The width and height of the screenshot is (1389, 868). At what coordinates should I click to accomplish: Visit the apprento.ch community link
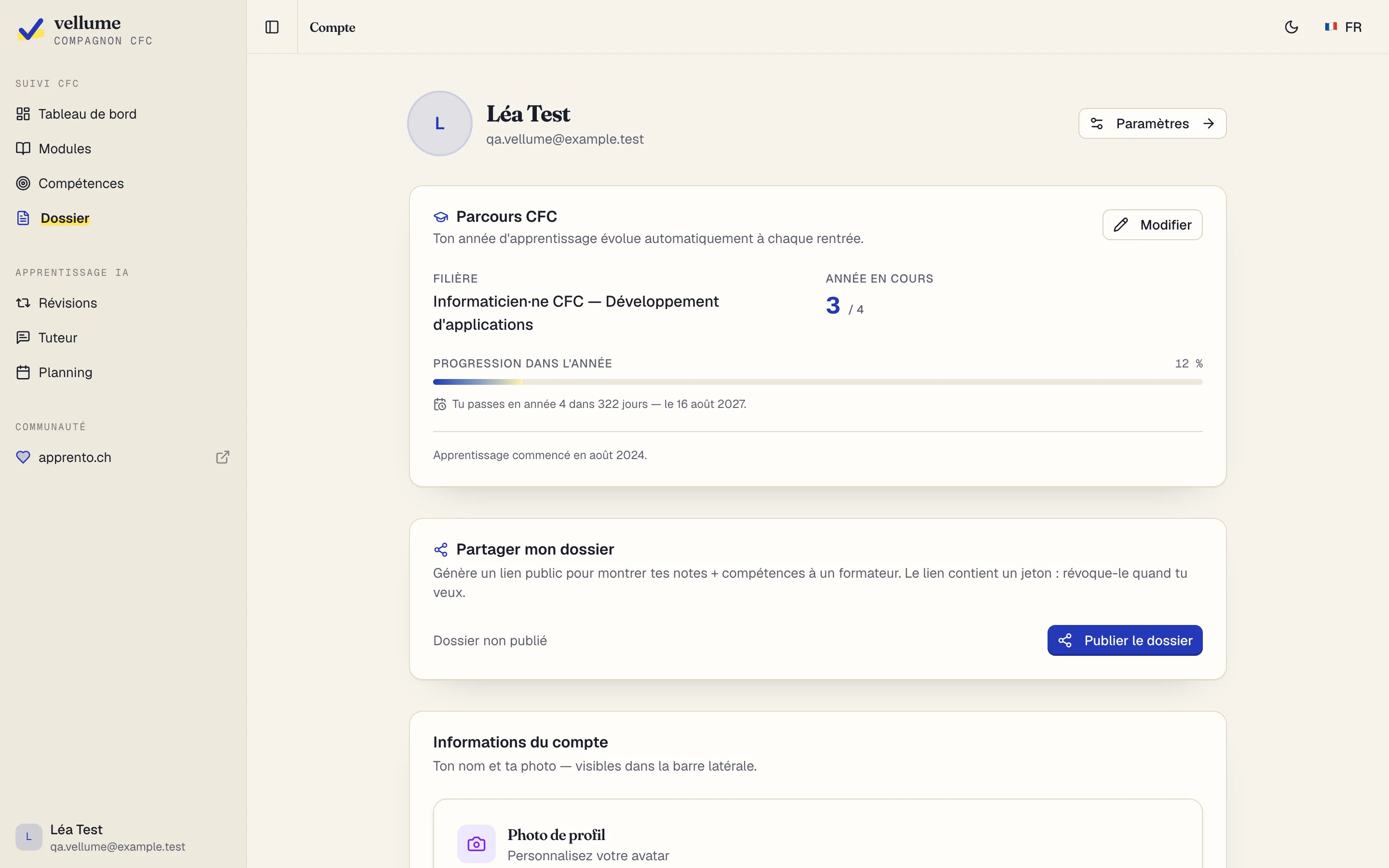(x=123, y=457)
